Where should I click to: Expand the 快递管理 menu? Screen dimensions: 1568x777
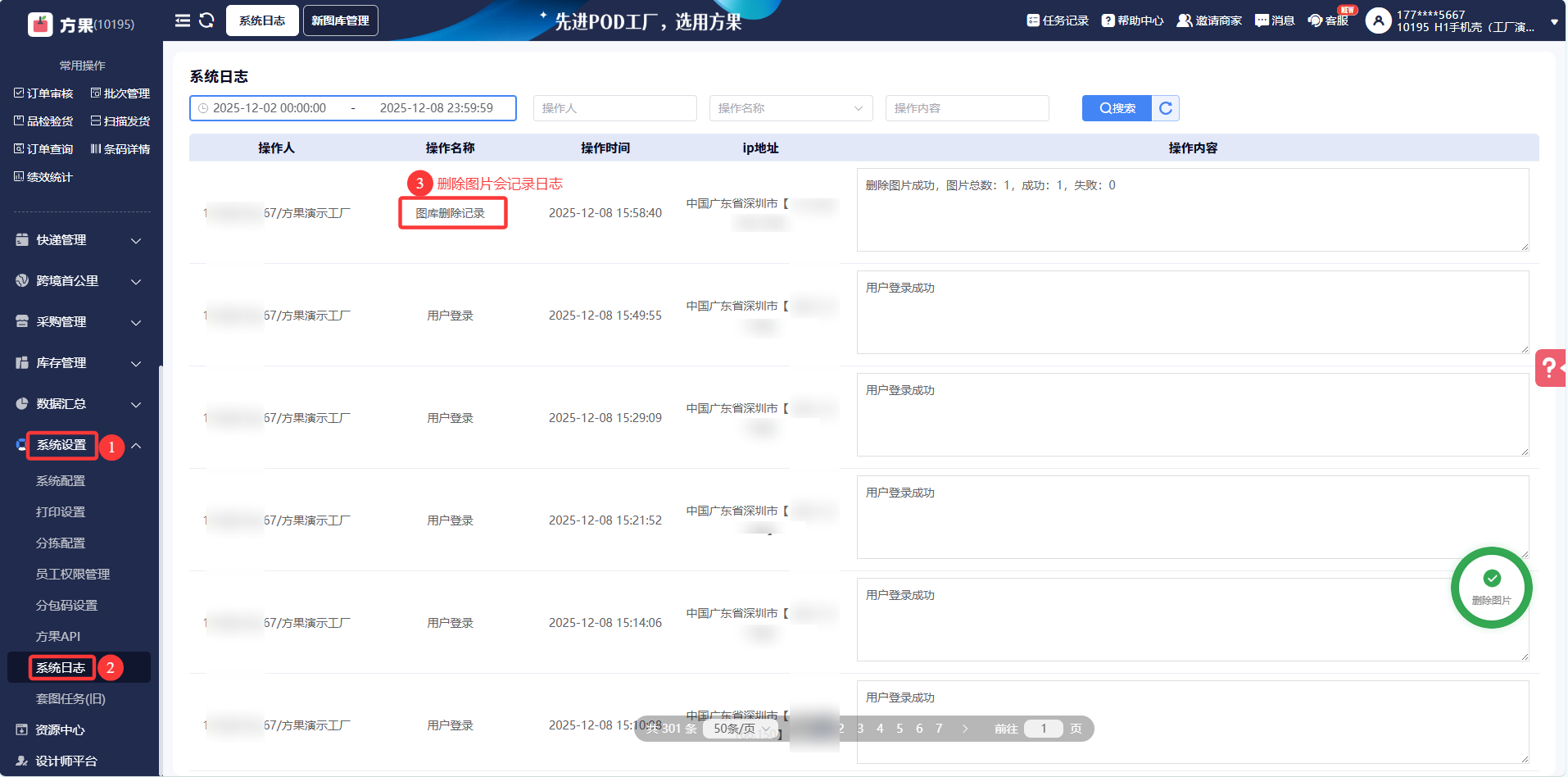(79, 240)
